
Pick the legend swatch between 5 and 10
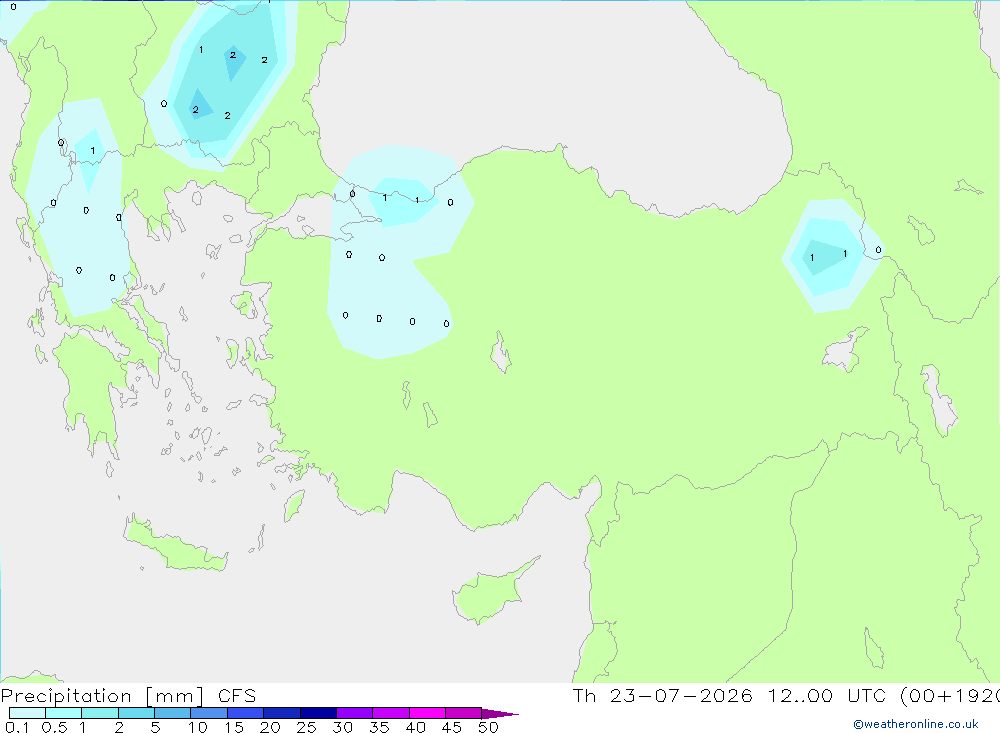point(172,713)
